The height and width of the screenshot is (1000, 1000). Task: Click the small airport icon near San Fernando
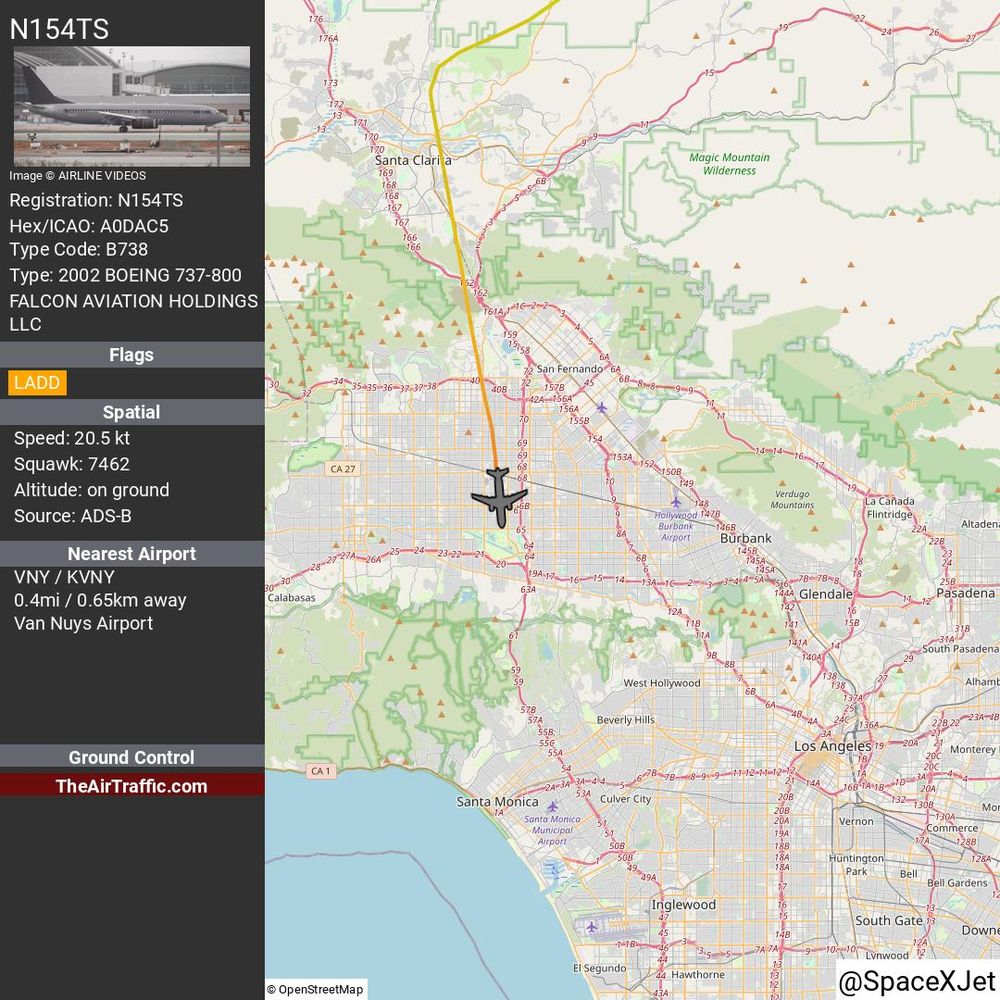coord(601,407)
